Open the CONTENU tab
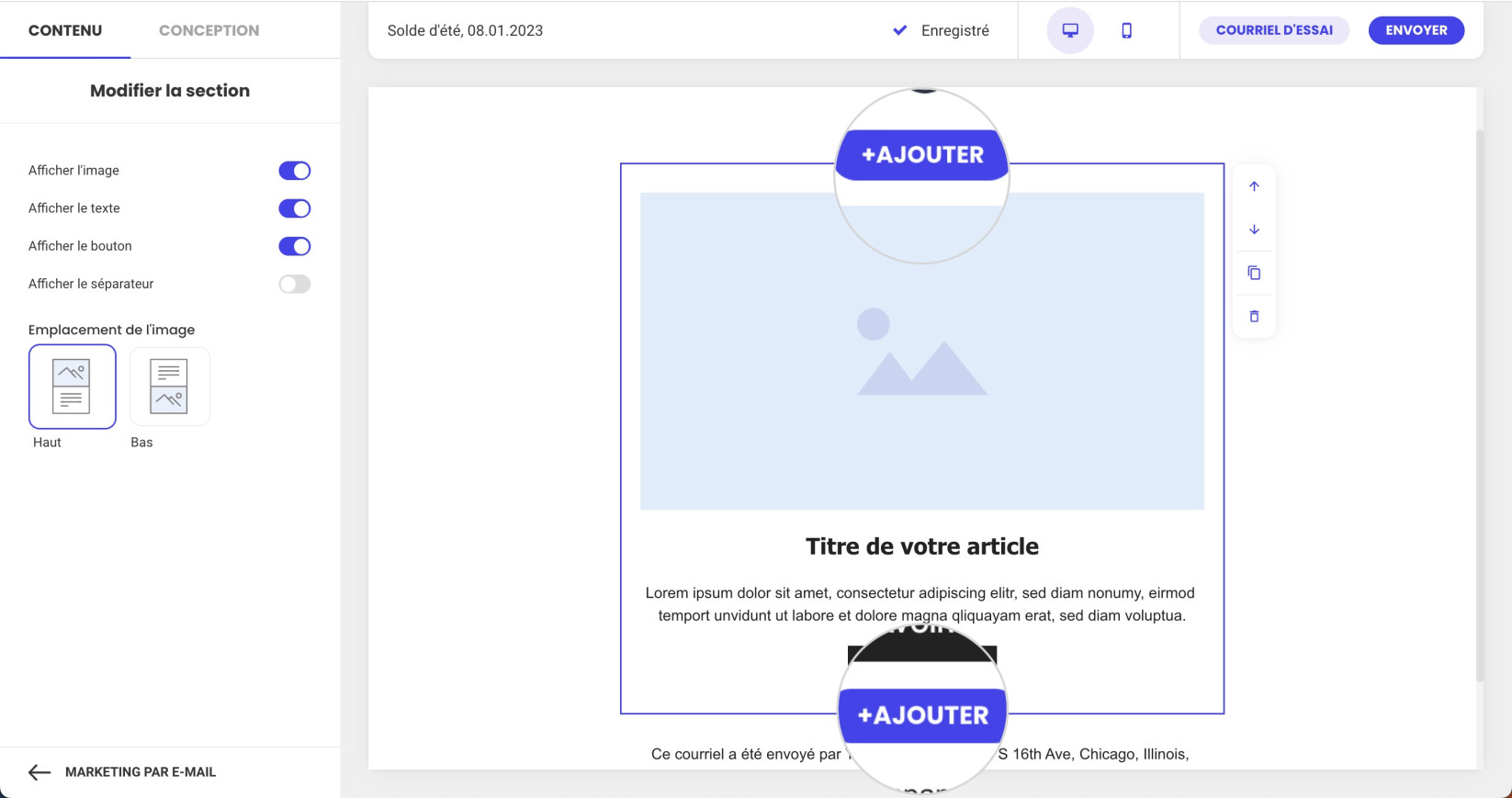1512x798 pixels. coord(65,30)
